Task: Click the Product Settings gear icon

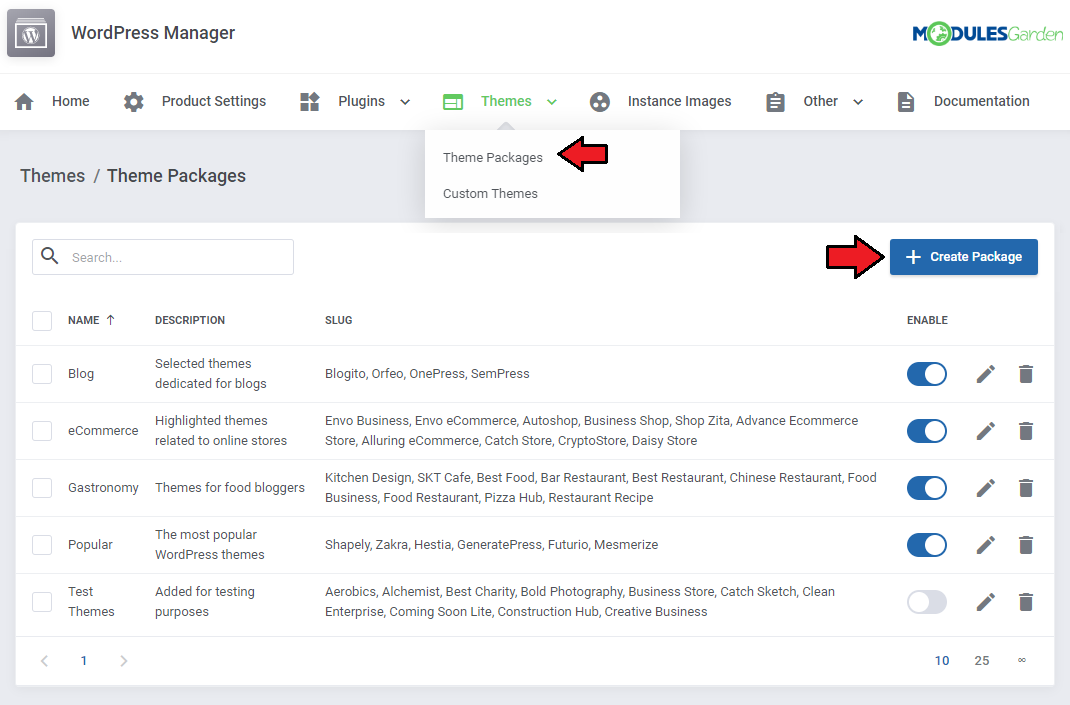Action: [x=134, y=102]
